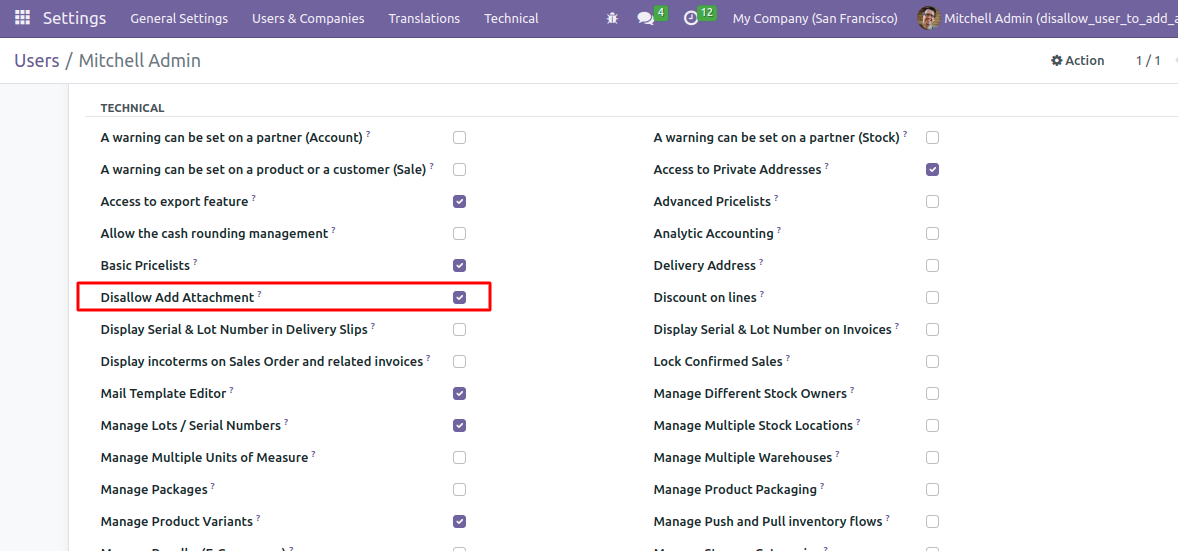Click help mark next to Access to export feature
This screenshot has width=1178, height=551.
point(253,198)
